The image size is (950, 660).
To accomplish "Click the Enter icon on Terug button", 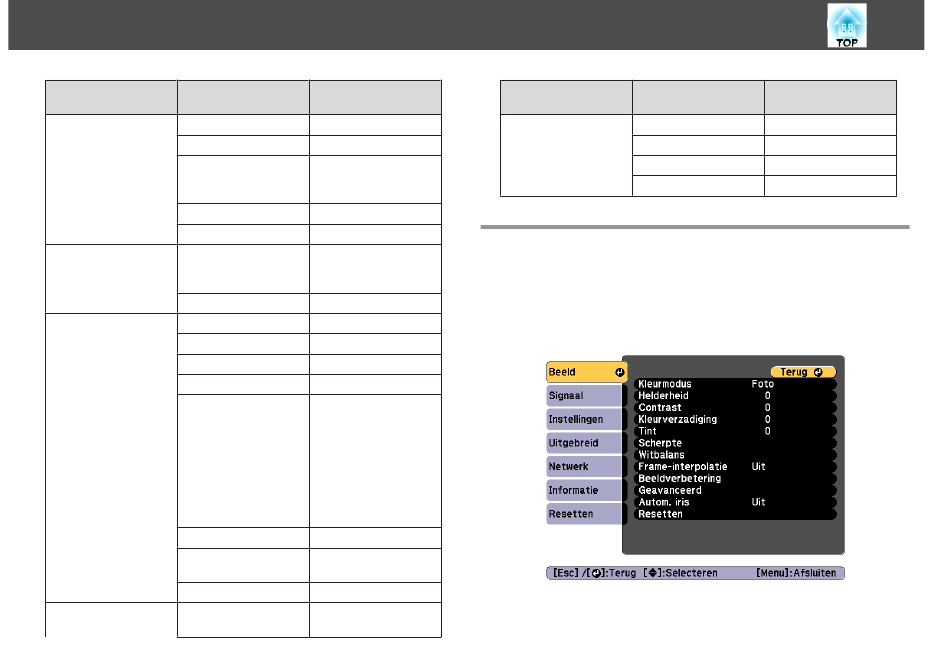I will 818,372.
